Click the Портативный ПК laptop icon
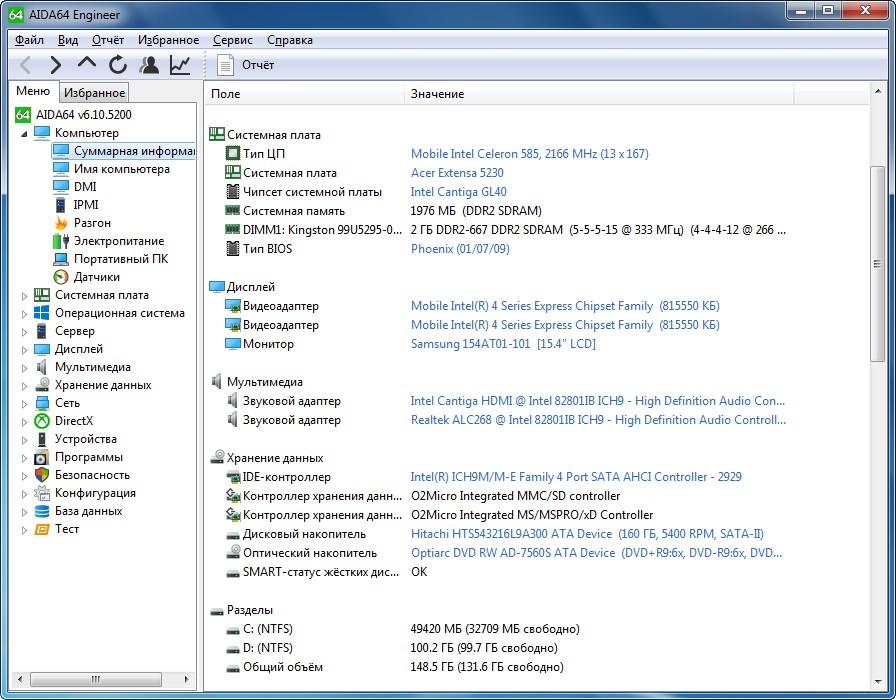 (61, 259)
